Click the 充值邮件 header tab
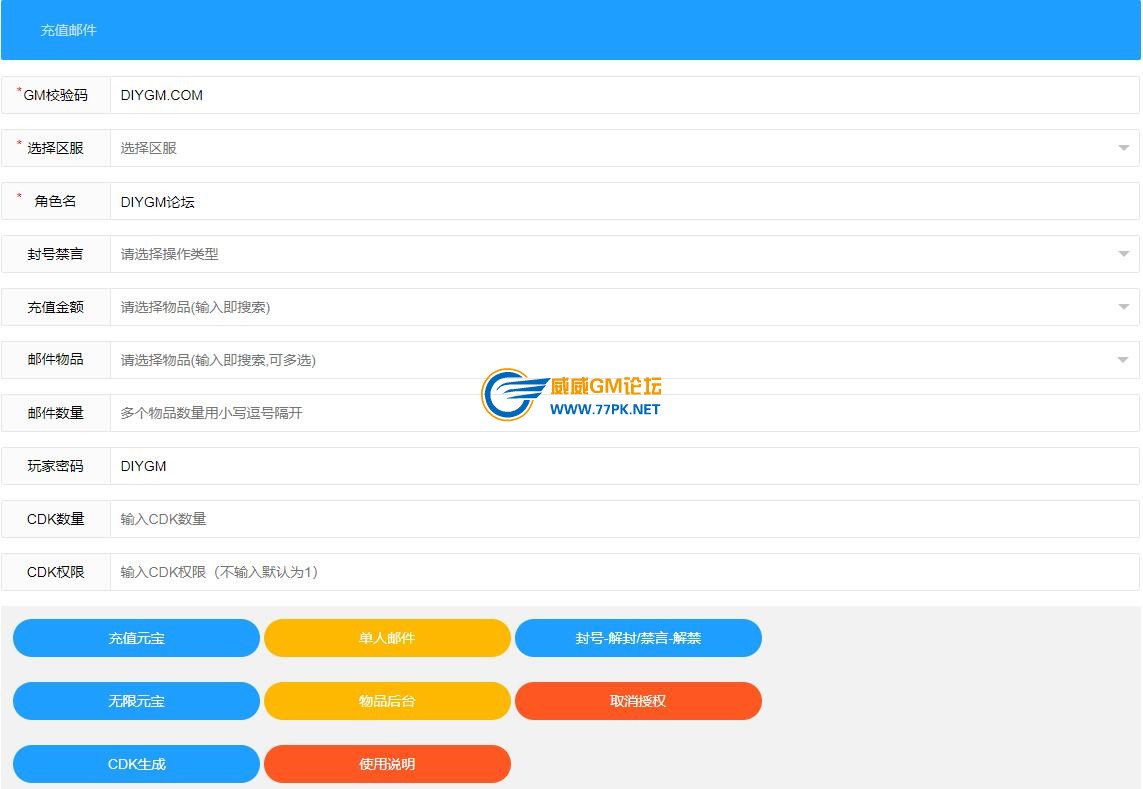This screenshot has height=789, width=1143. 69,31
